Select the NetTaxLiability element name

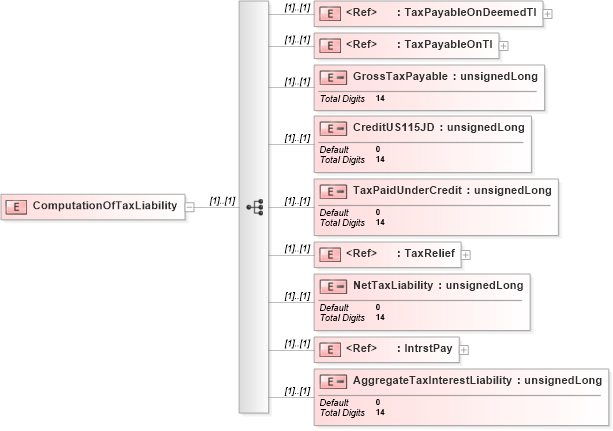[x=396, y=286]
